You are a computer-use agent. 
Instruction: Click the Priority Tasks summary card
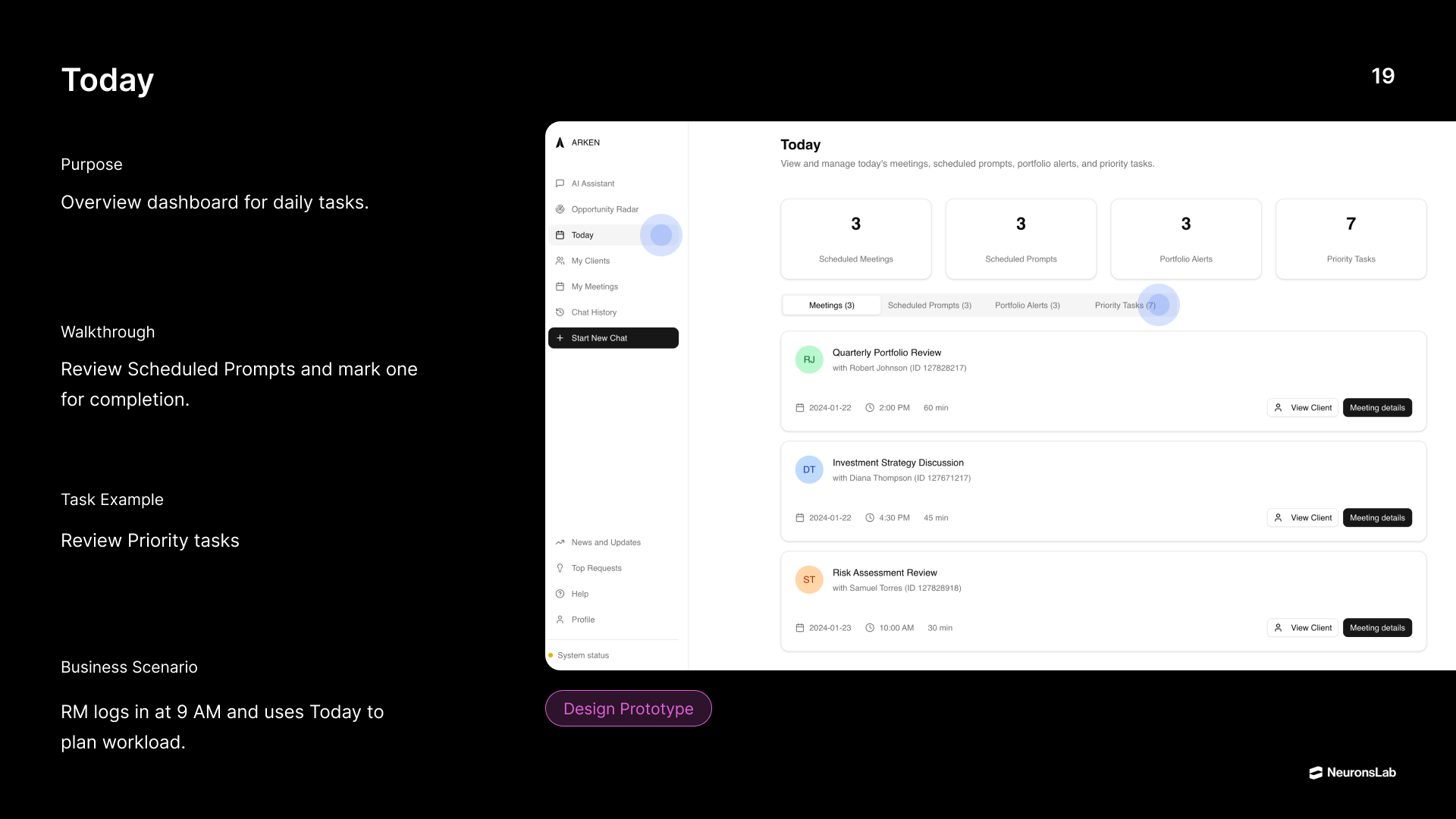(x=1350, y=239)
